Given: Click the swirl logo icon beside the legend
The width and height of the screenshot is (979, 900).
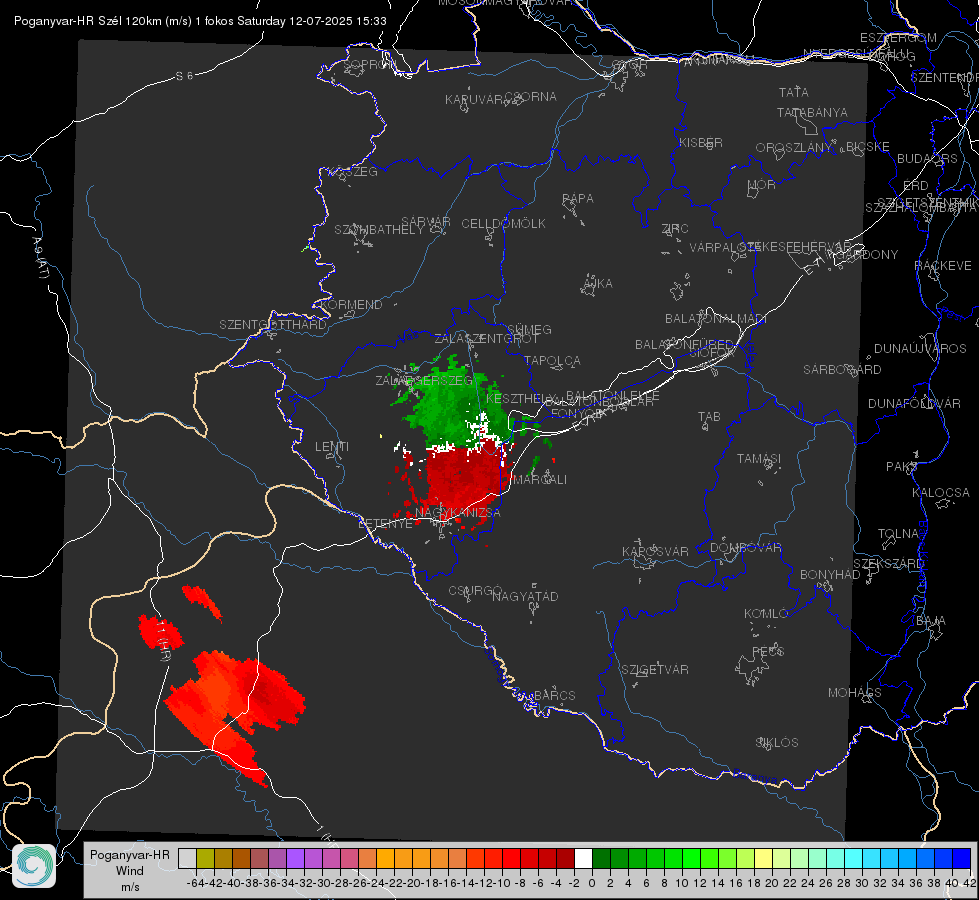Looking at the screenshot, I should click(x=34, y=866).
